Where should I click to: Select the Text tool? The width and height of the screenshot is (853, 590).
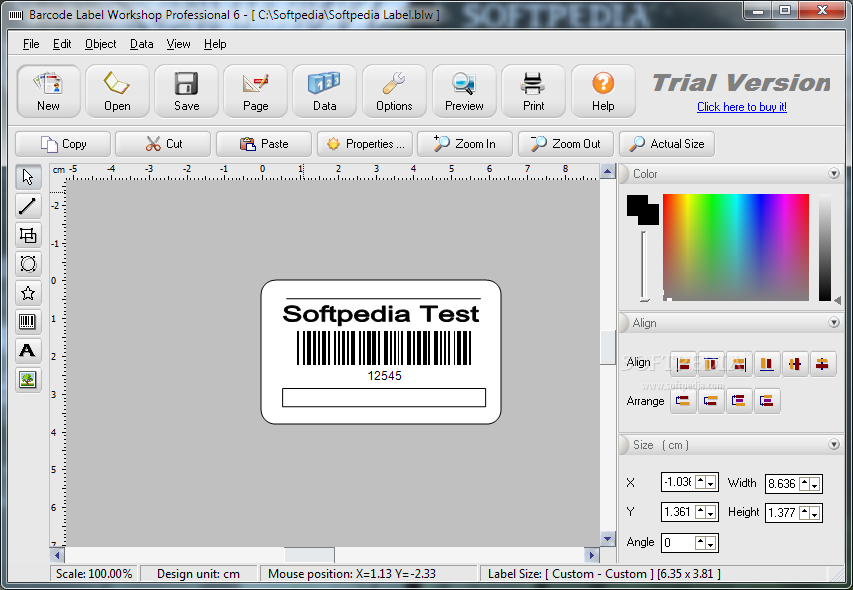point(28,350)
